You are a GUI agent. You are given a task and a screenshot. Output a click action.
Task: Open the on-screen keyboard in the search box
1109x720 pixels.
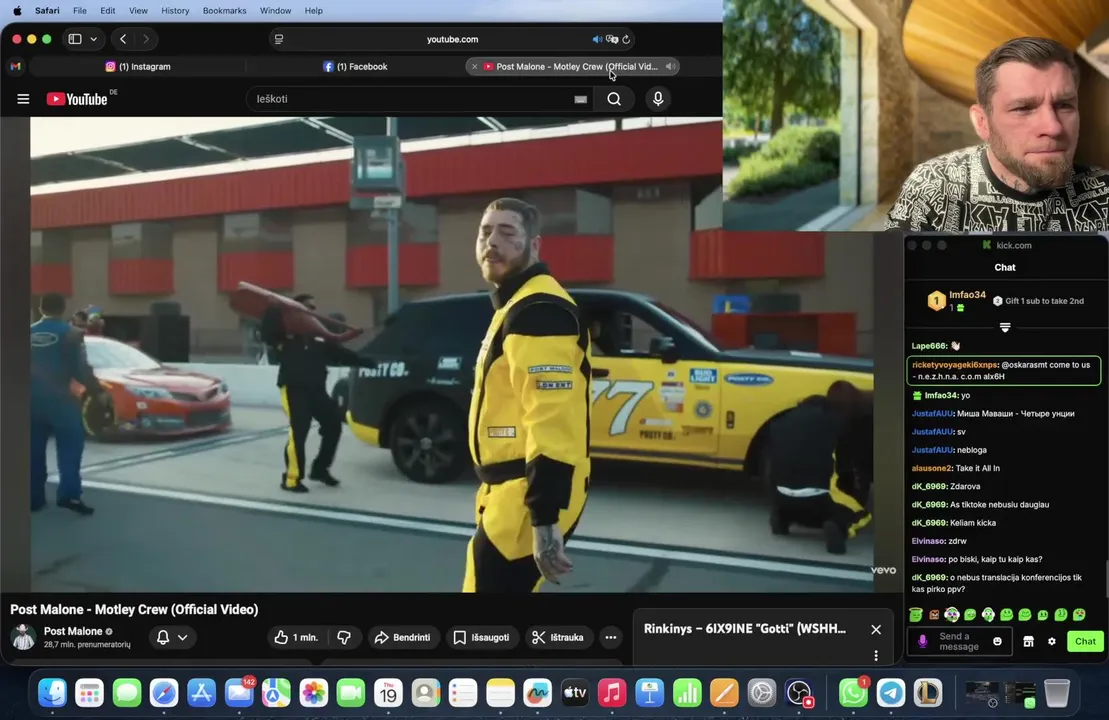(580, 100)
